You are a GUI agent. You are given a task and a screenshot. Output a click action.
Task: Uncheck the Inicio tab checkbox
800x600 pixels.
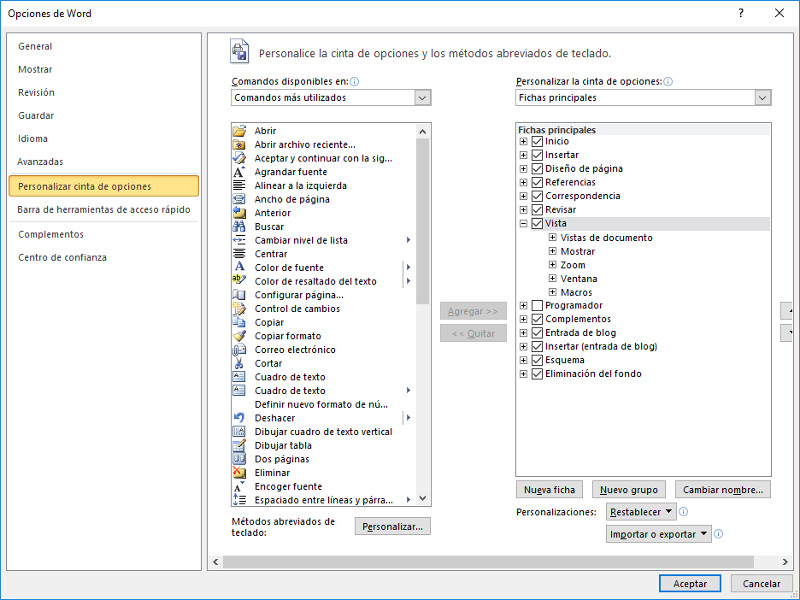point(537,141)
